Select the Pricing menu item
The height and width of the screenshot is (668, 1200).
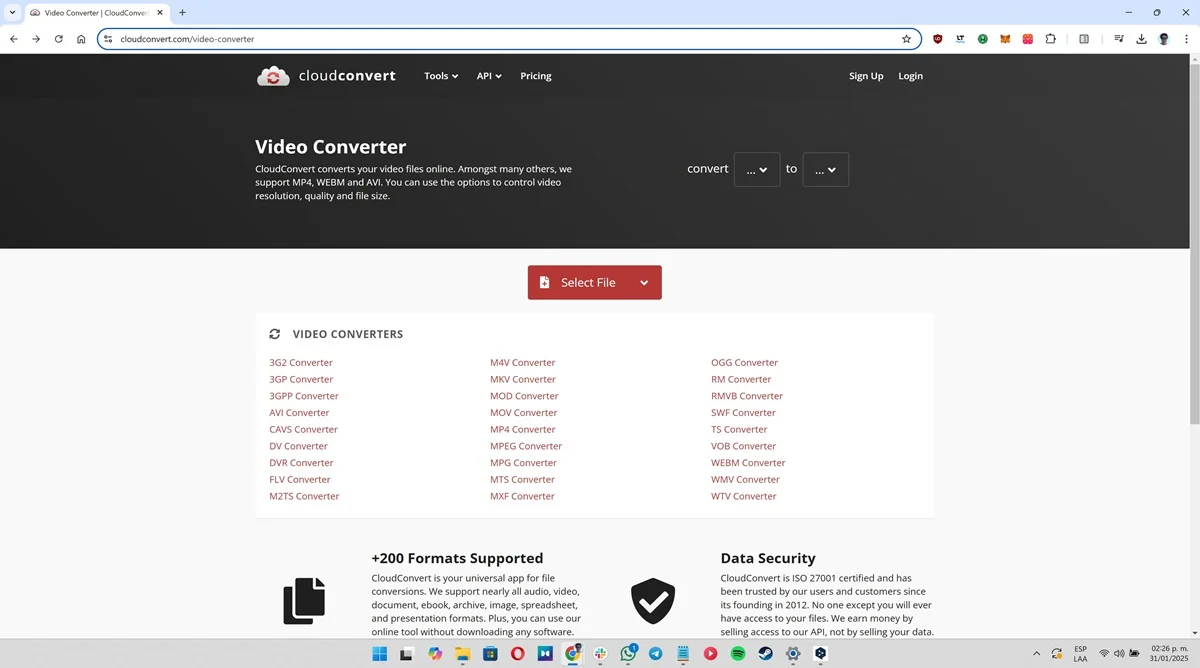tap(535, 75)
